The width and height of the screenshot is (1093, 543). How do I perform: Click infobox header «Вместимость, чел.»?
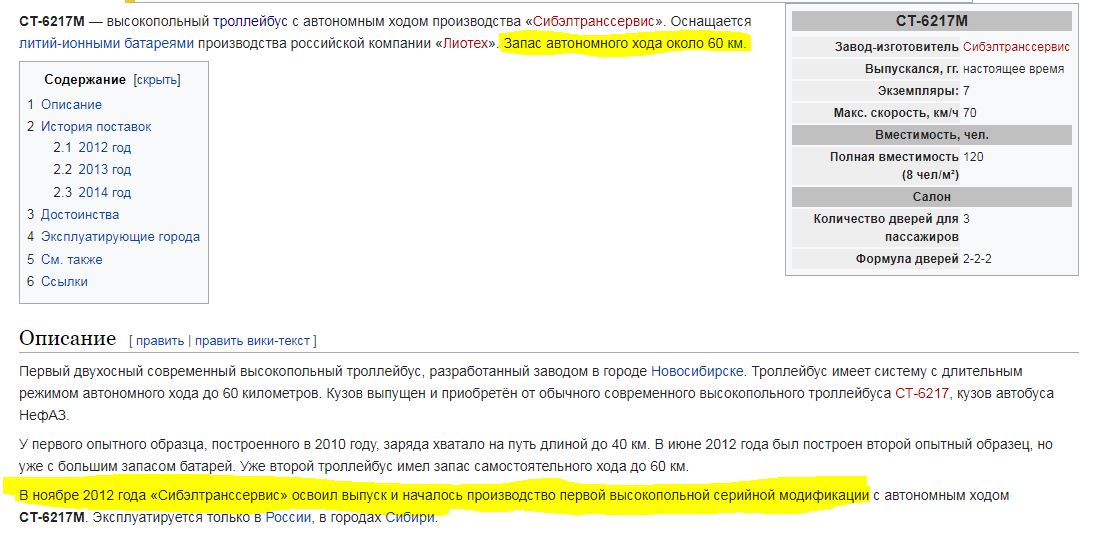coord(932,135)
